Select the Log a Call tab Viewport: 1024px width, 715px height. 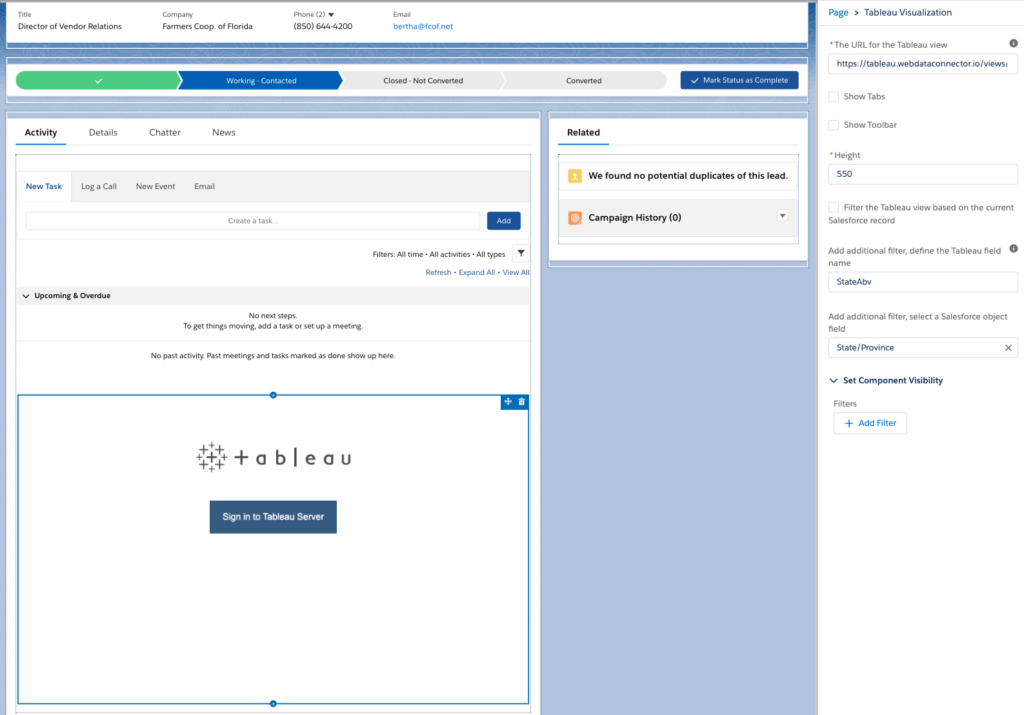[x=99, y=186]
